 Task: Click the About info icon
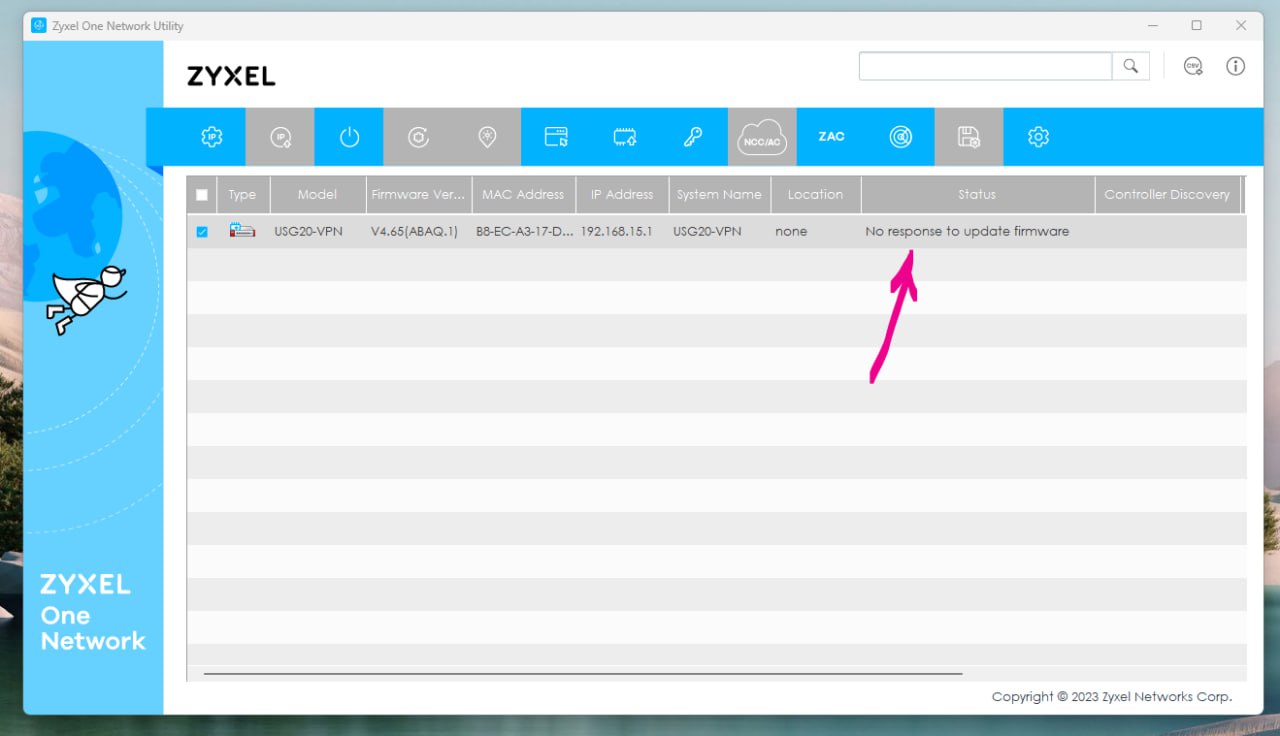[1236, 66]
